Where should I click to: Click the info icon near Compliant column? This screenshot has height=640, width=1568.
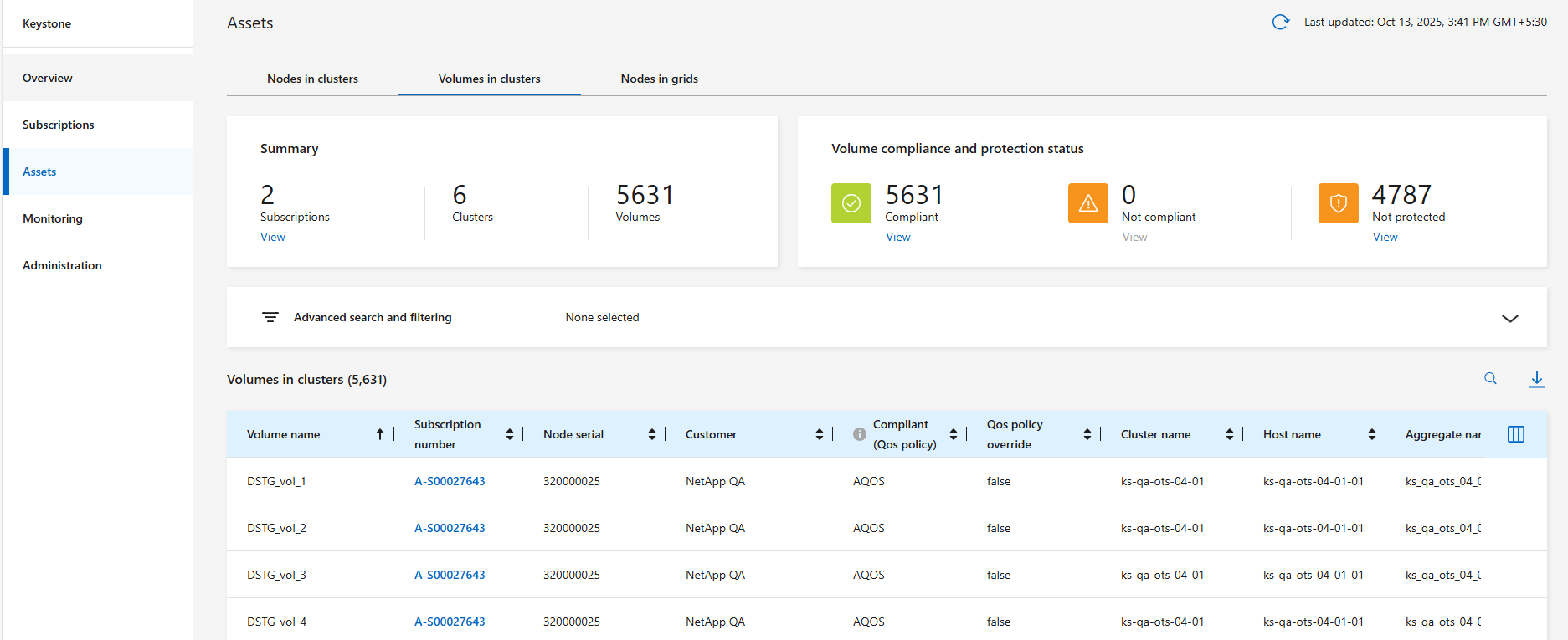(859, 434)
